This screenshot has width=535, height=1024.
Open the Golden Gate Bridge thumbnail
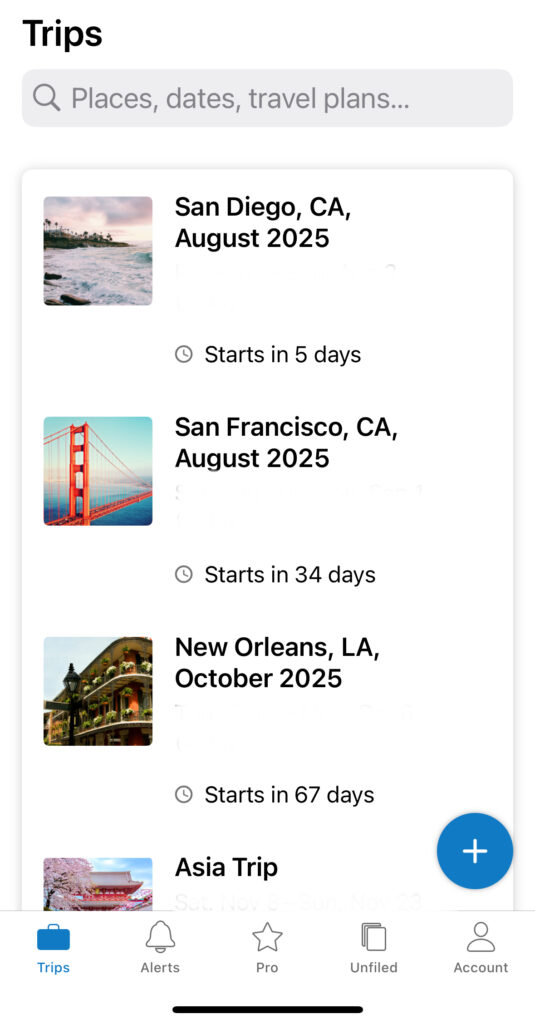(x=98, y=471)
